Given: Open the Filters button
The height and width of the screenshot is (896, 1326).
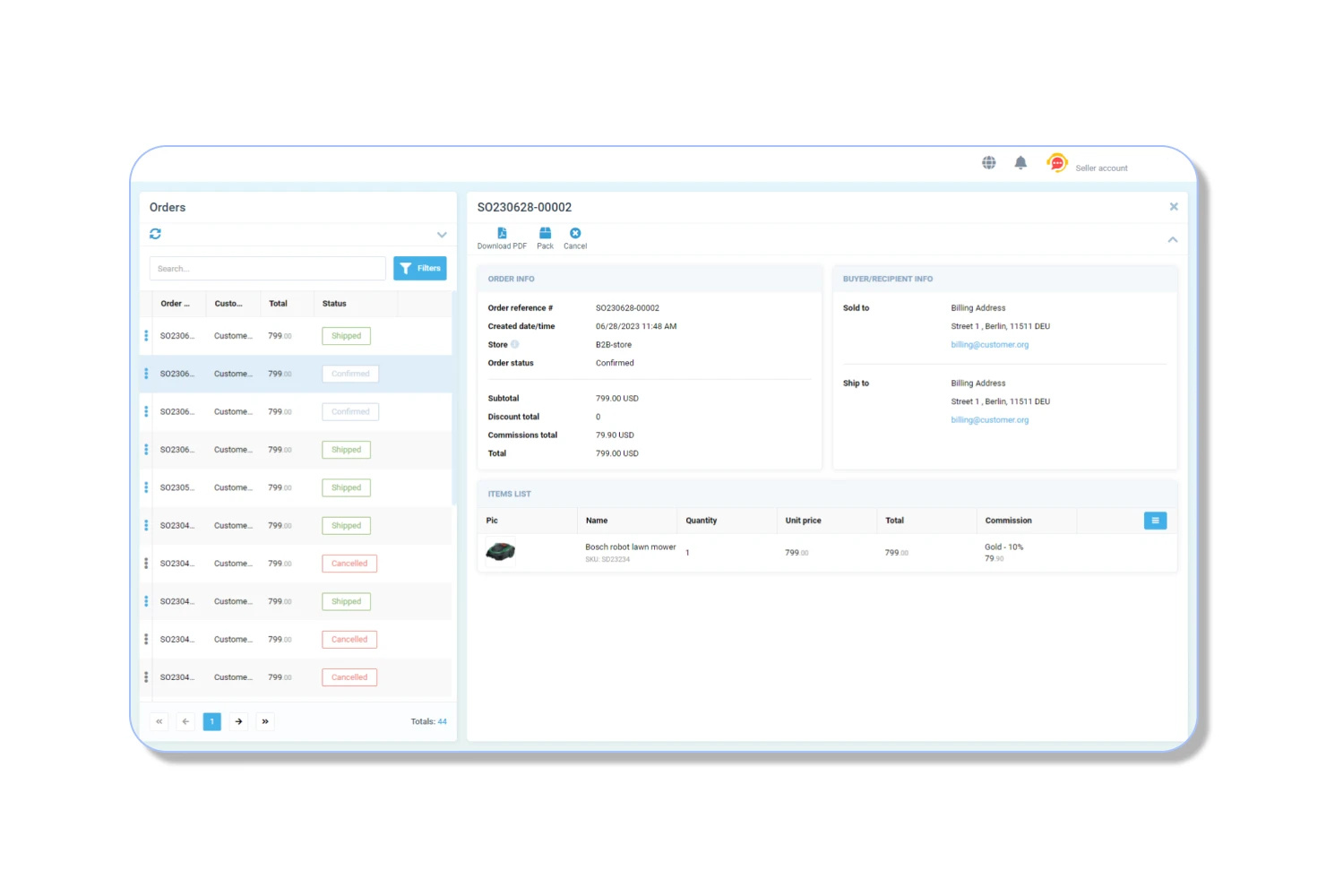Looking at the screenshot, I should tap(420, 268).
